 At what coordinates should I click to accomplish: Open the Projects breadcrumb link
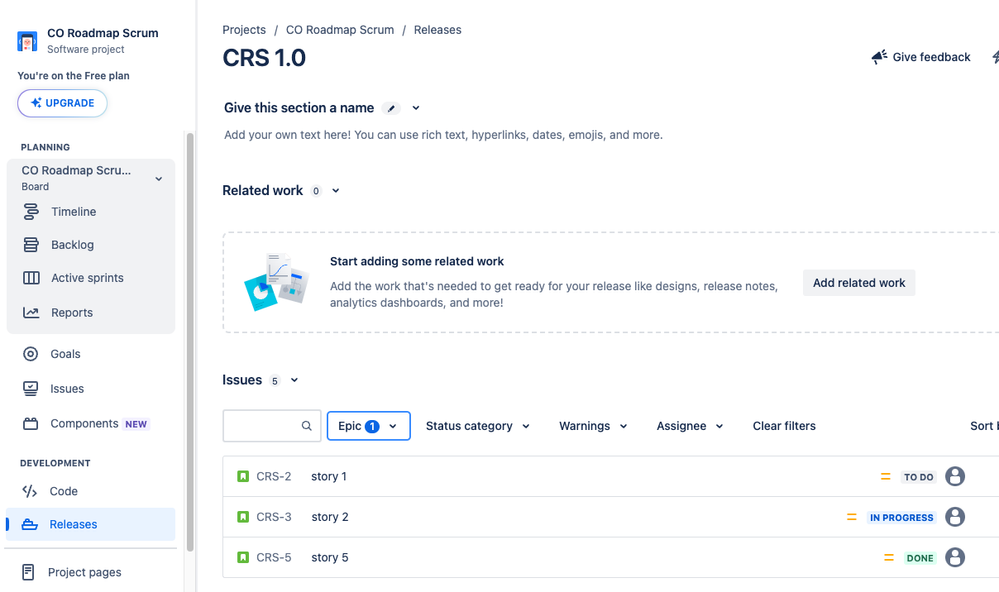[244, 30]
